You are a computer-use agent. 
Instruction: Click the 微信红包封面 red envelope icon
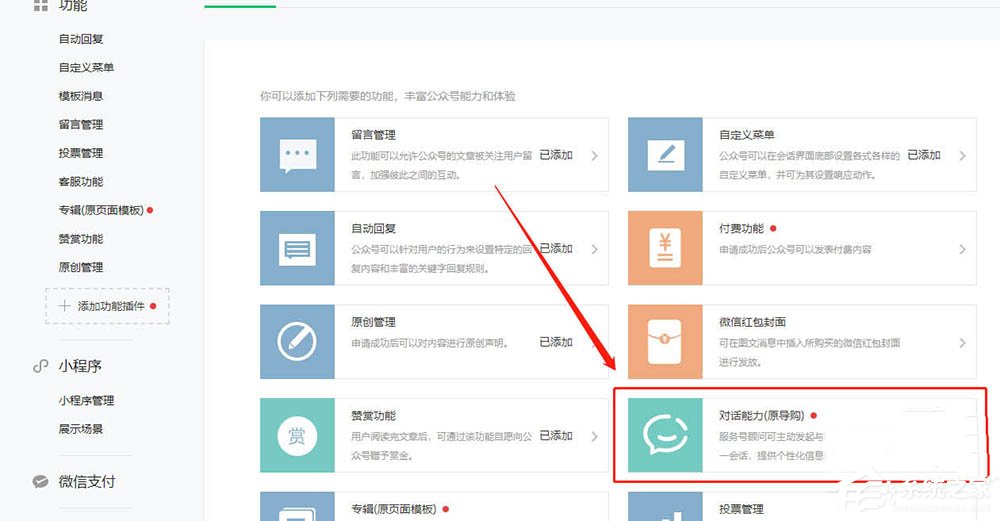(x=665, y=342)
